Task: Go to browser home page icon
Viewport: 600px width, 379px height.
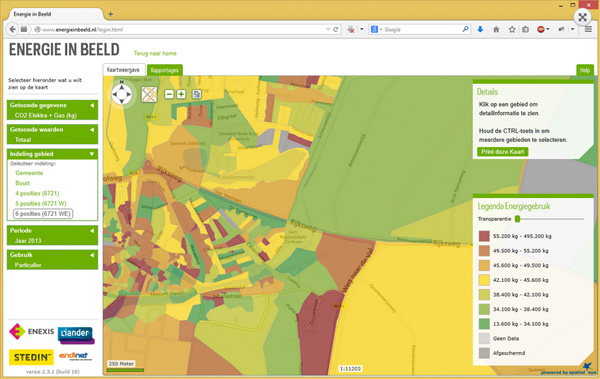Action: (x=496, y=29)
